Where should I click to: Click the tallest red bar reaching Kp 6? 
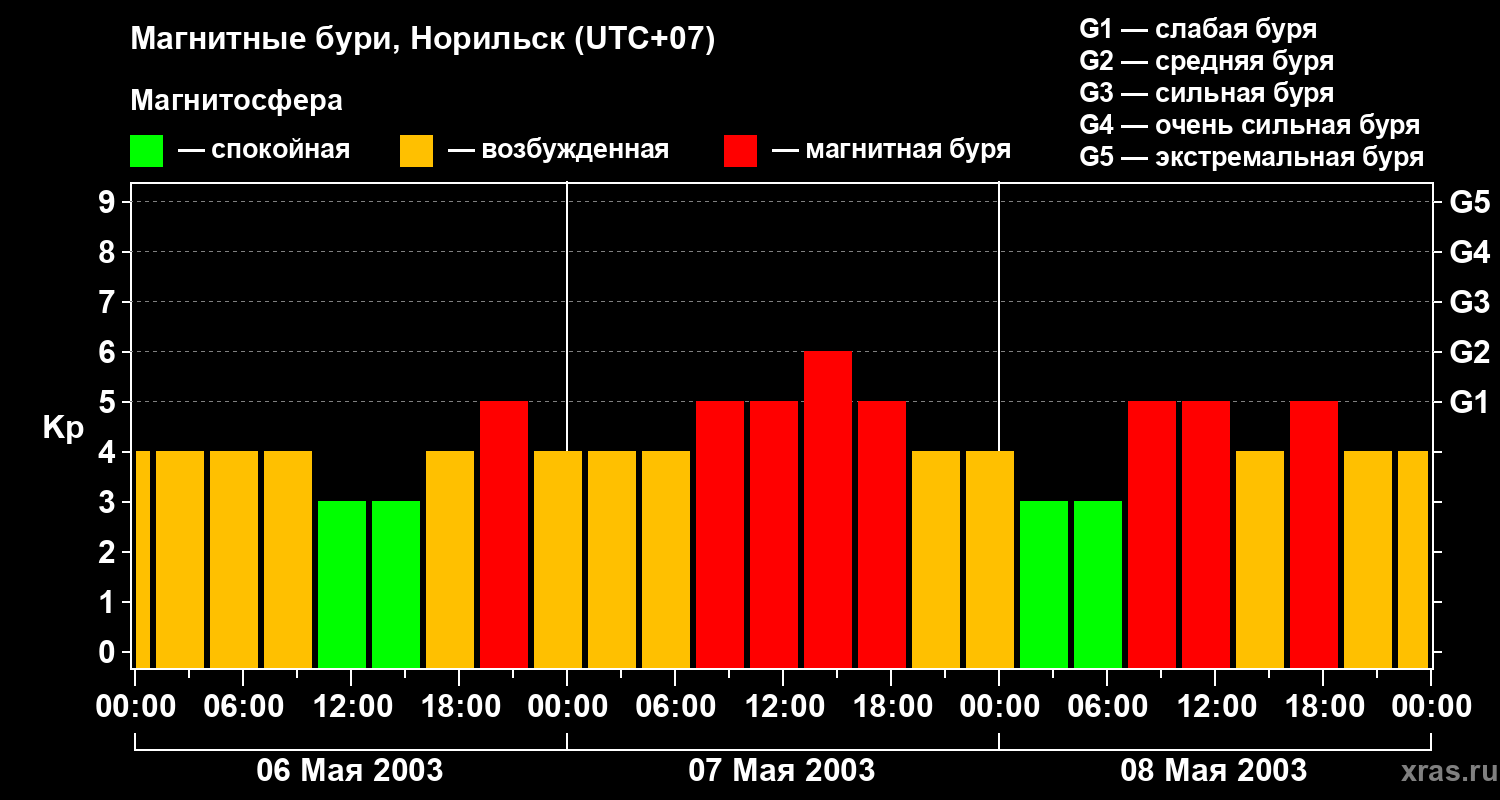coord(828,510)
